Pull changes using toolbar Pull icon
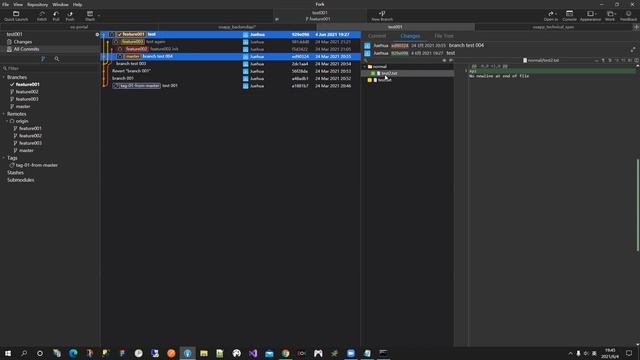640x360 pixels. pyautogui.click(x=56, y=16)
